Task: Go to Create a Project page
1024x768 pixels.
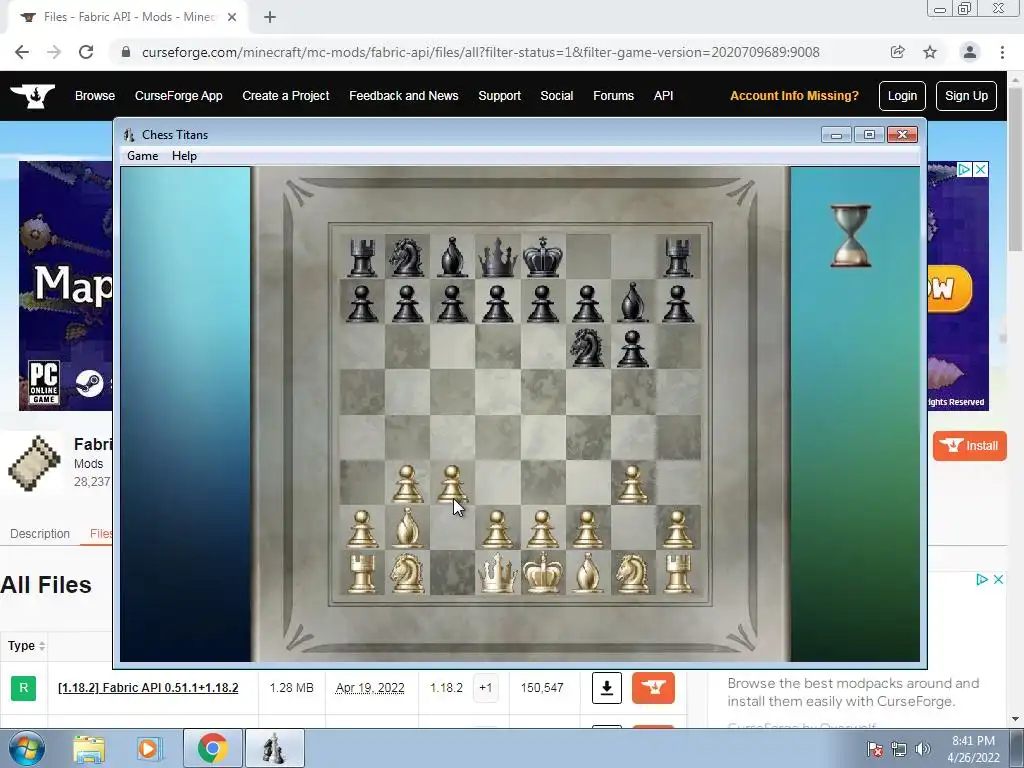Action: [285, 96]
